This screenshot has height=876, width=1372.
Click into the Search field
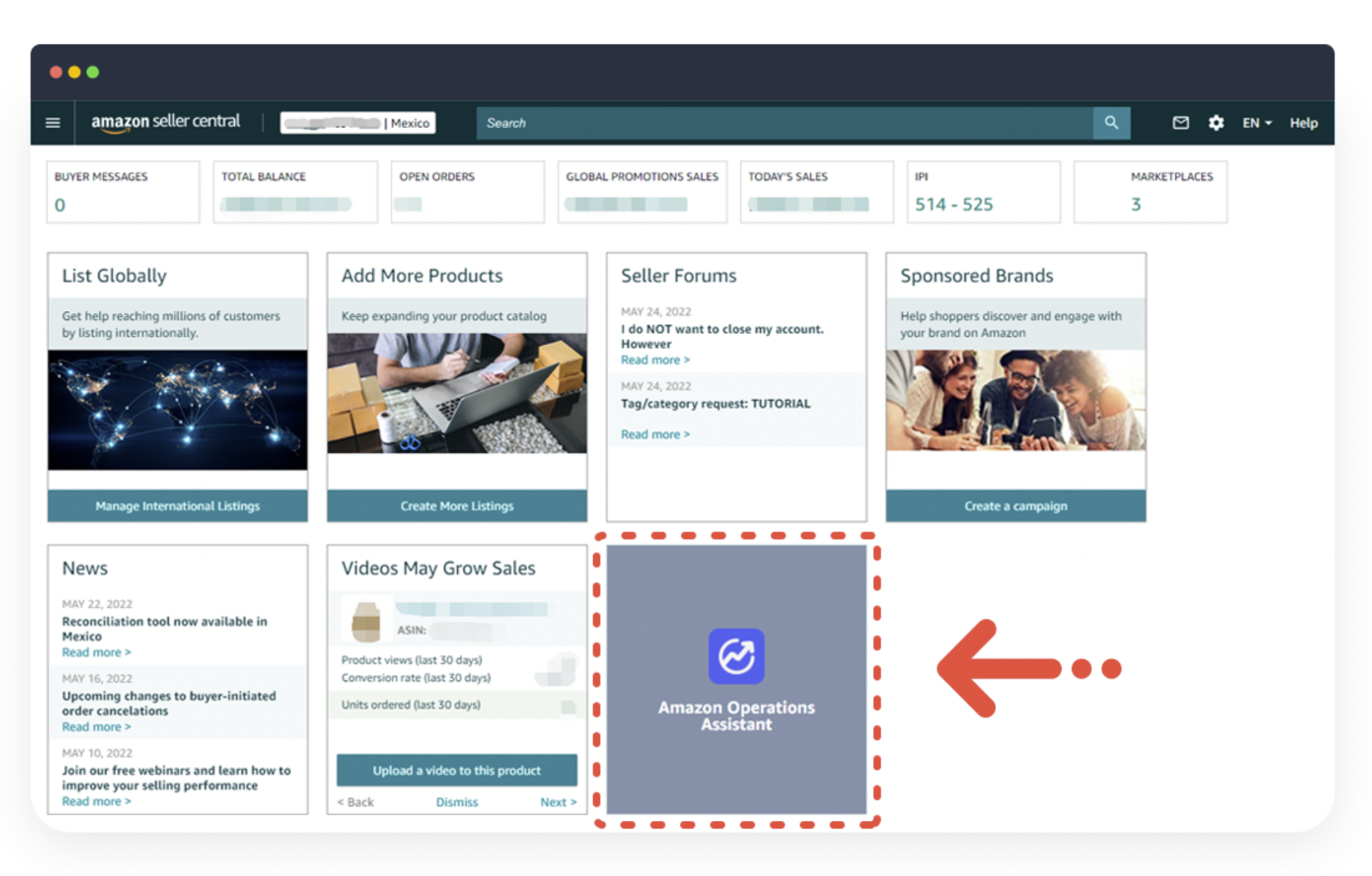[x=785, y=123]
